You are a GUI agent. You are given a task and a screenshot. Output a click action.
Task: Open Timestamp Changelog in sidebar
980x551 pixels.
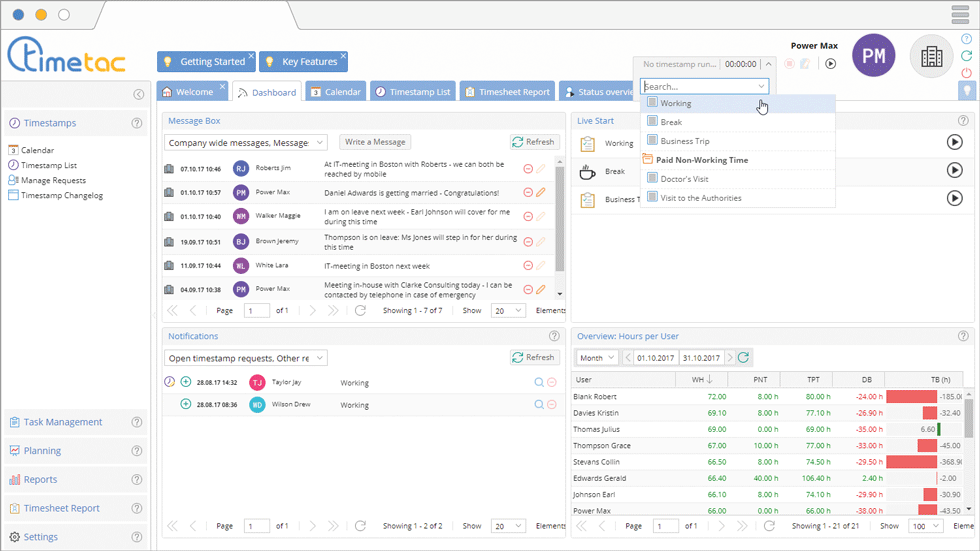56,195
